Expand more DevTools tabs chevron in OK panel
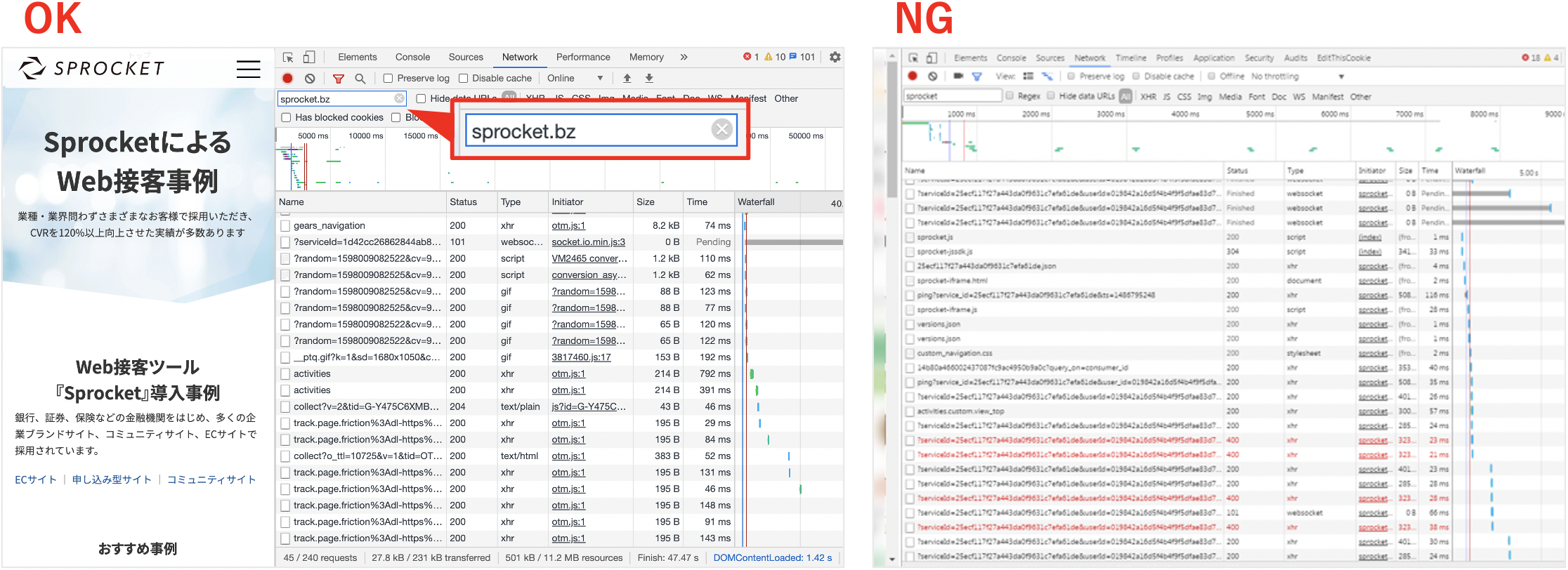The width and height of the screenshot is (1568, 570). click(x=684, y=58)
